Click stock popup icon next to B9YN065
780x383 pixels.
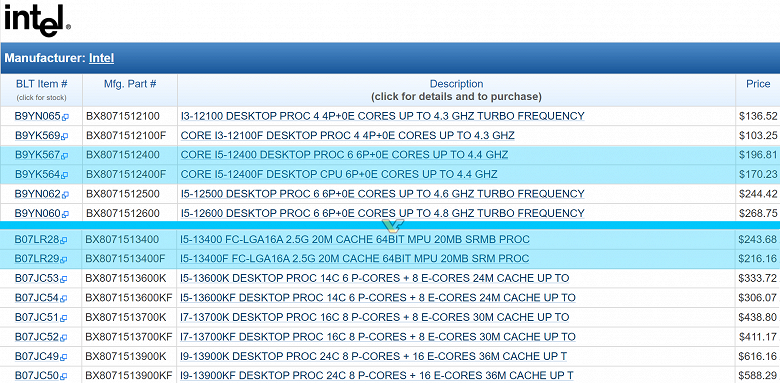coord(65,117)
